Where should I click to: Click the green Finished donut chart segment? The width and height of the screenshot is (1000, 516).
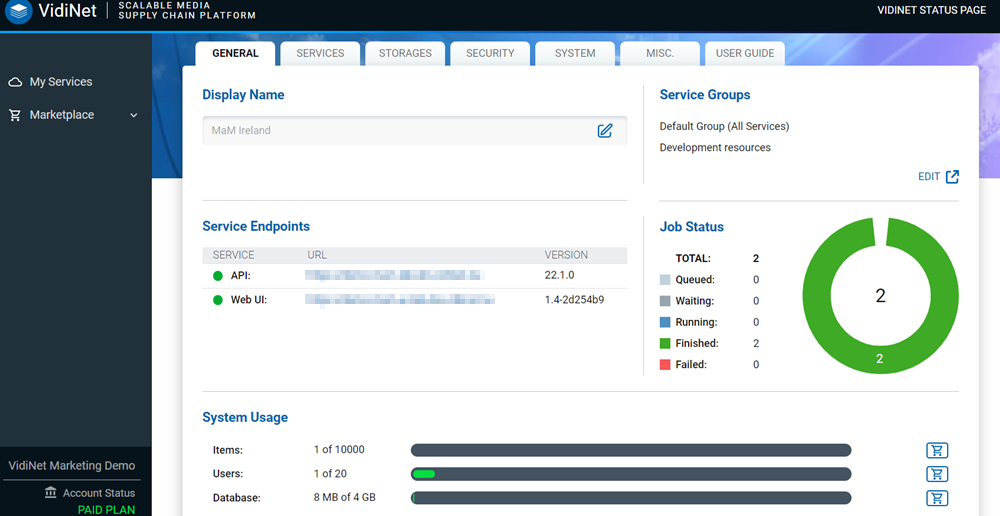click(x=880, y=359)
